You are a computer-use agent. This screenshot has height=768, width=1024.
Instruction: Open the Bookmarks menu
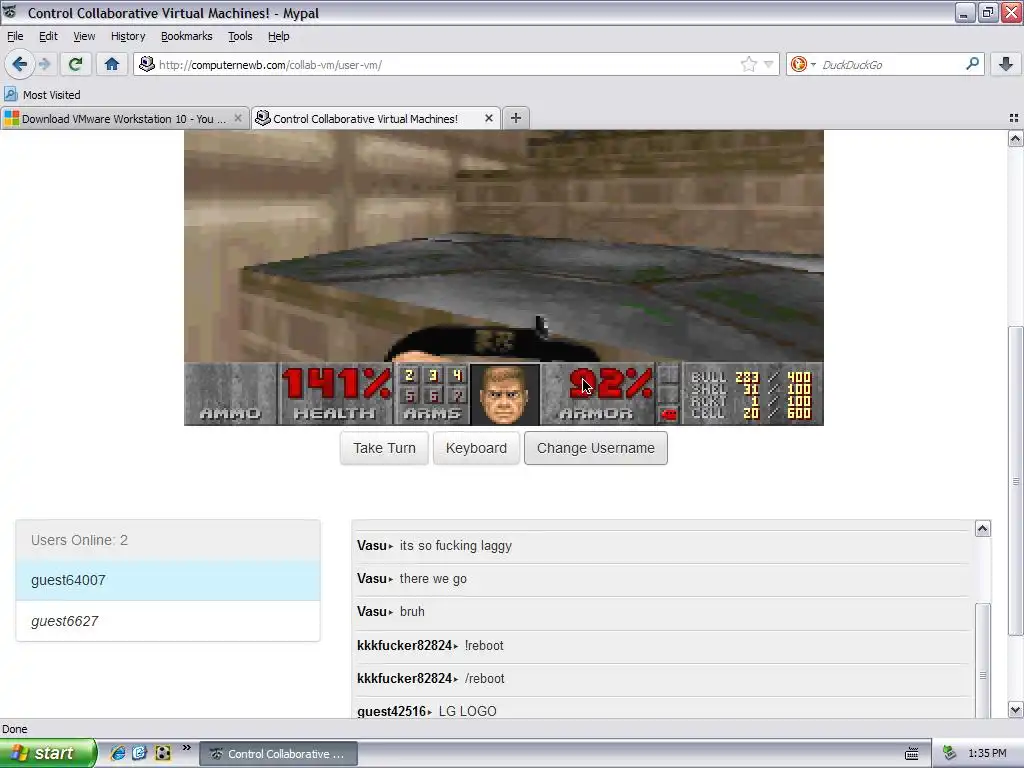pyautogui.click(x=187, y=36)
